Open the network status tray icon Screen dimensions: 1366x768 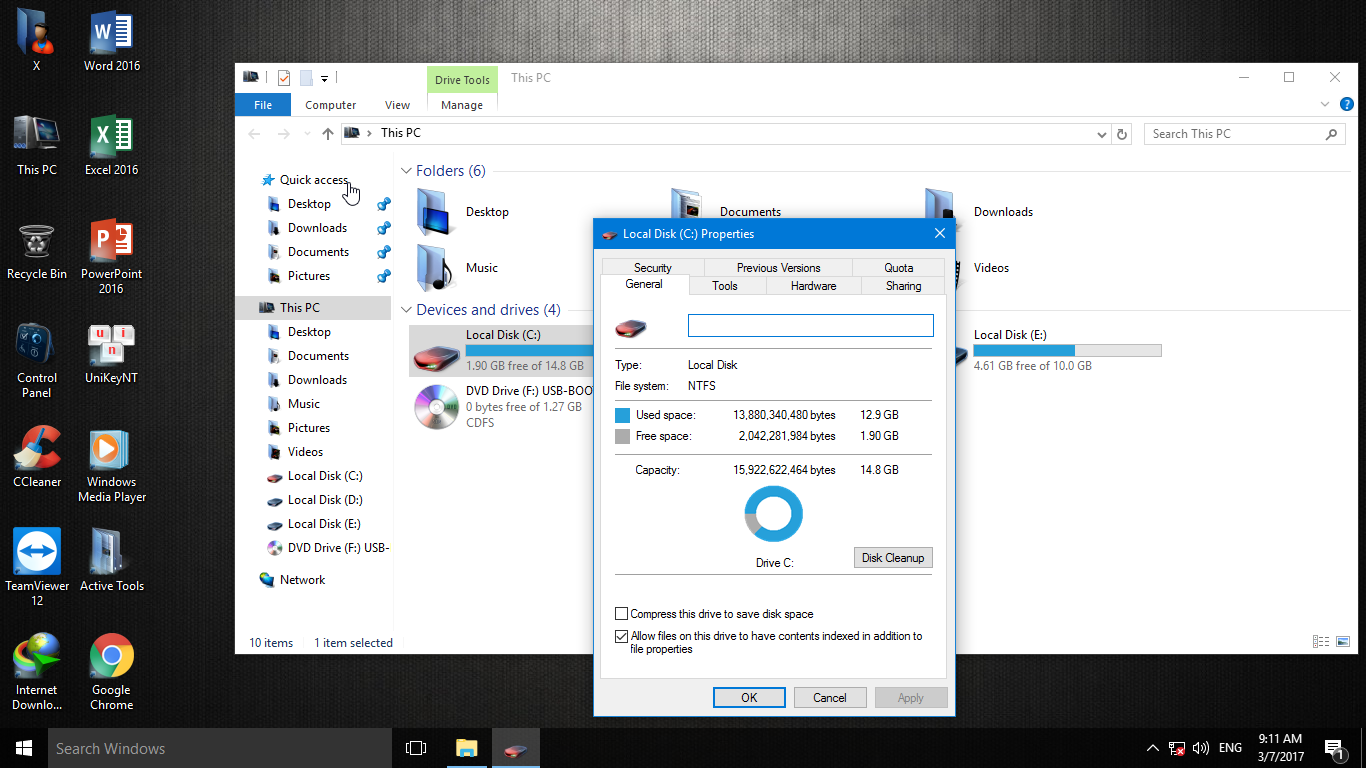(1177, 748)
